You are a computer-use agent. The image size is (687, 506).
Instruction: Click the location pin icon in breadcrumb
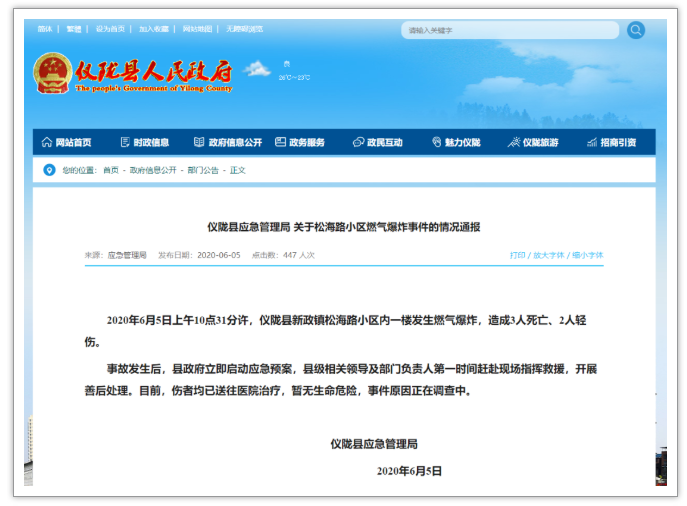pos(49,170)
